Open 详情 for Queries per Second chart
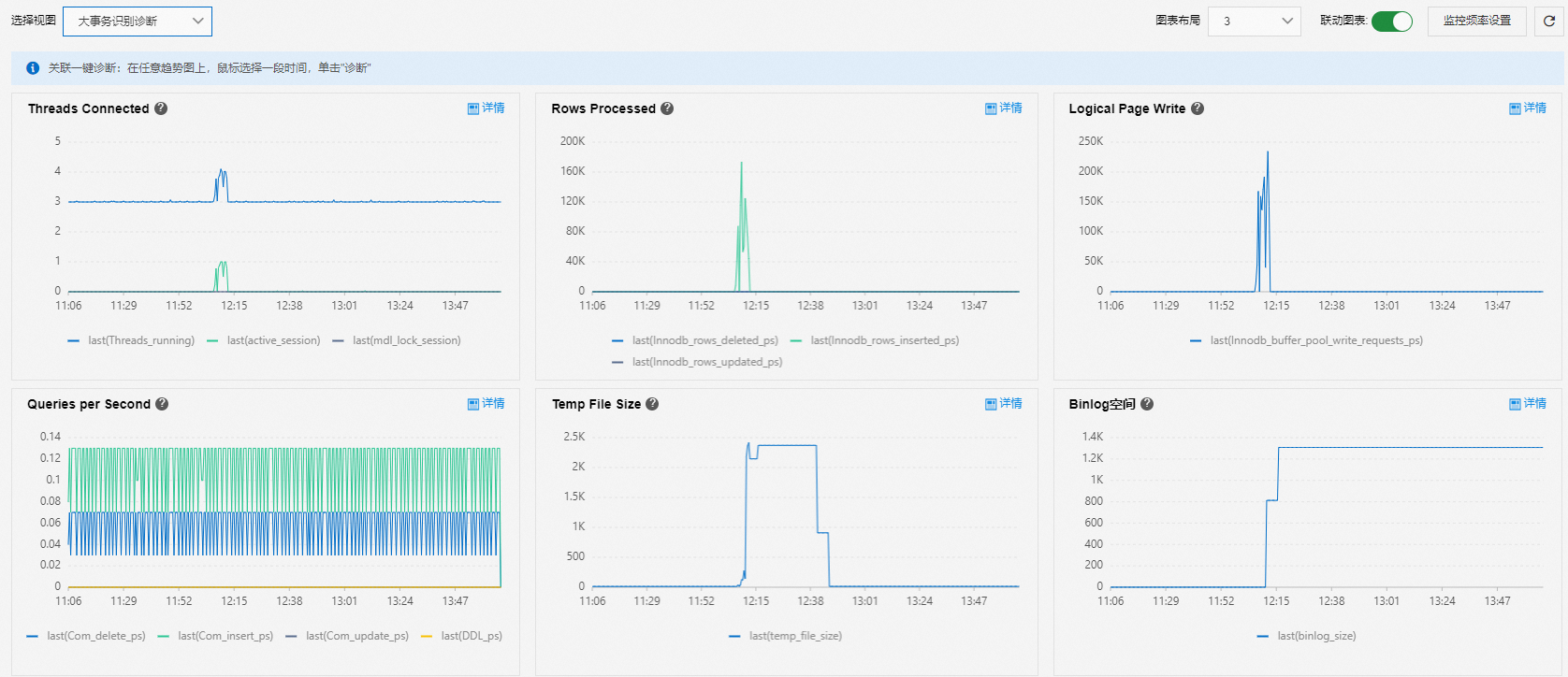 486,404
